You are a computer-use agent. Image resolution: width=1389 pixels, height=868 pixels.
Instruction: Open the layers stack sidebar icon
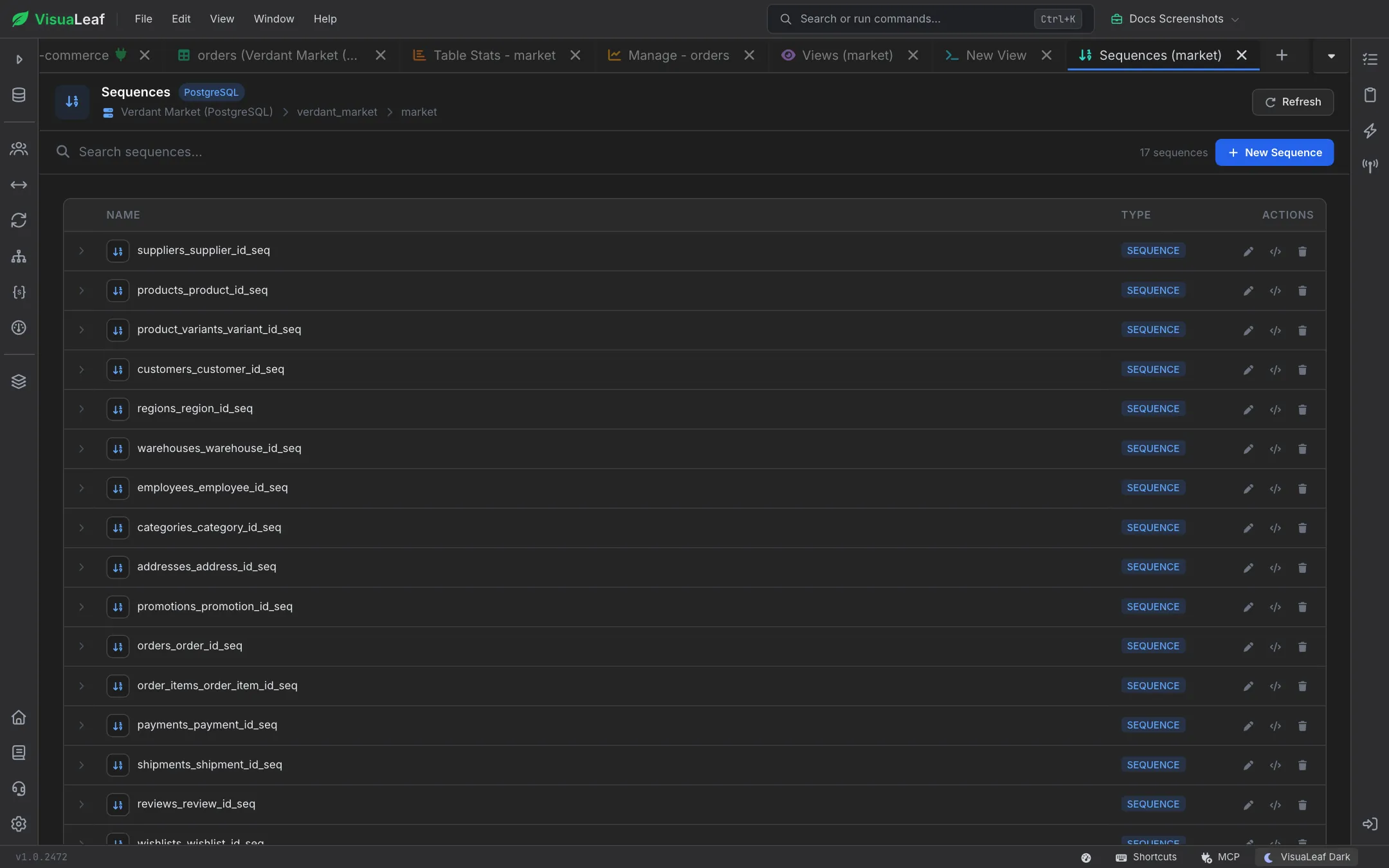point(19,381)
